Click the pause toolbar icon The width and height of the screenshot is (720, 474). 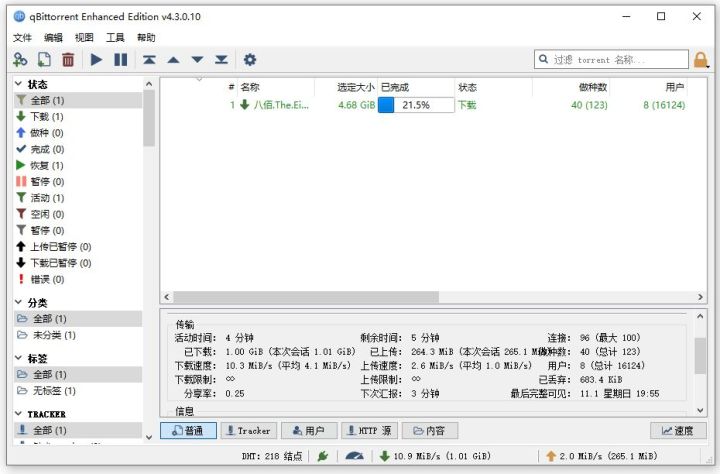coord(121,60)
